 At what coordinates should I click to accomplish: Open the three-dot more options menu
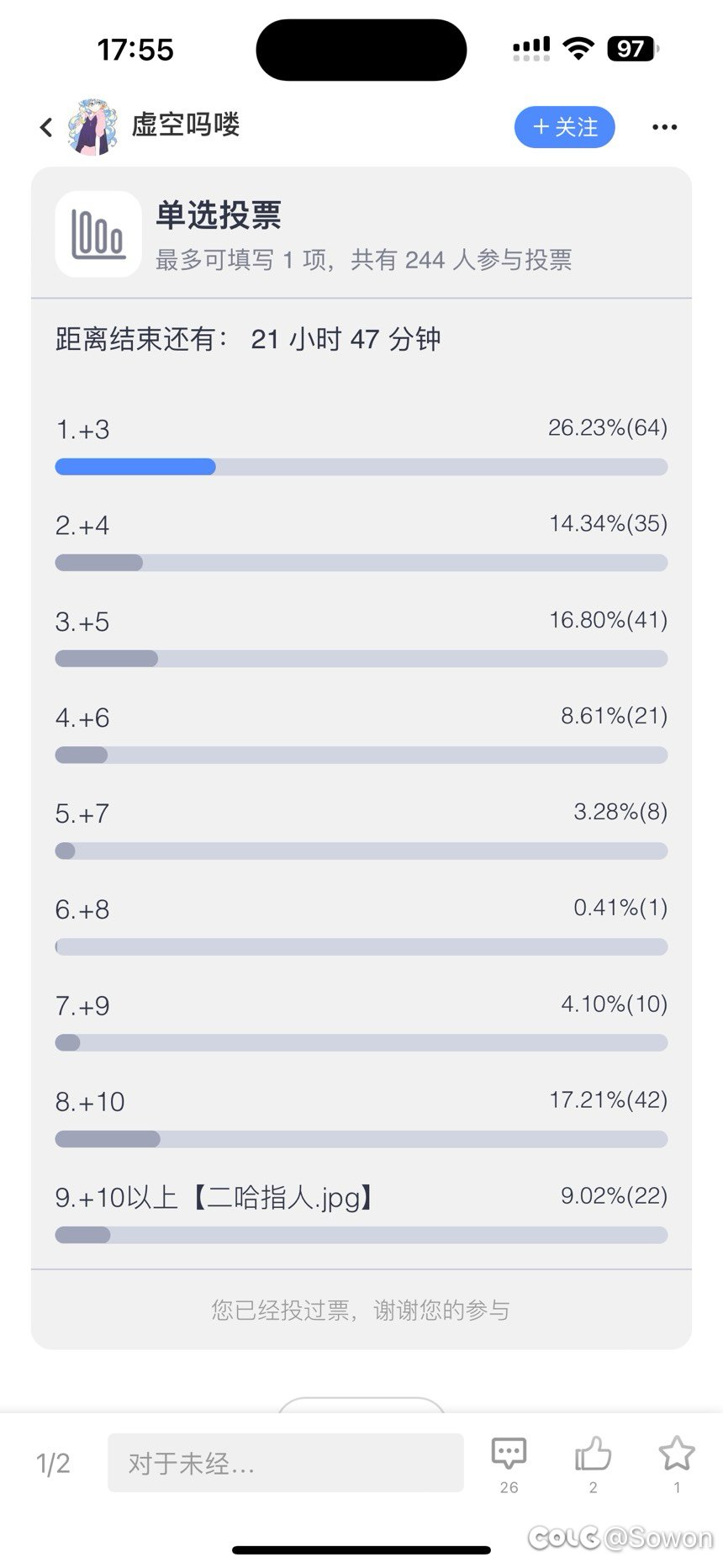(664, 127)
